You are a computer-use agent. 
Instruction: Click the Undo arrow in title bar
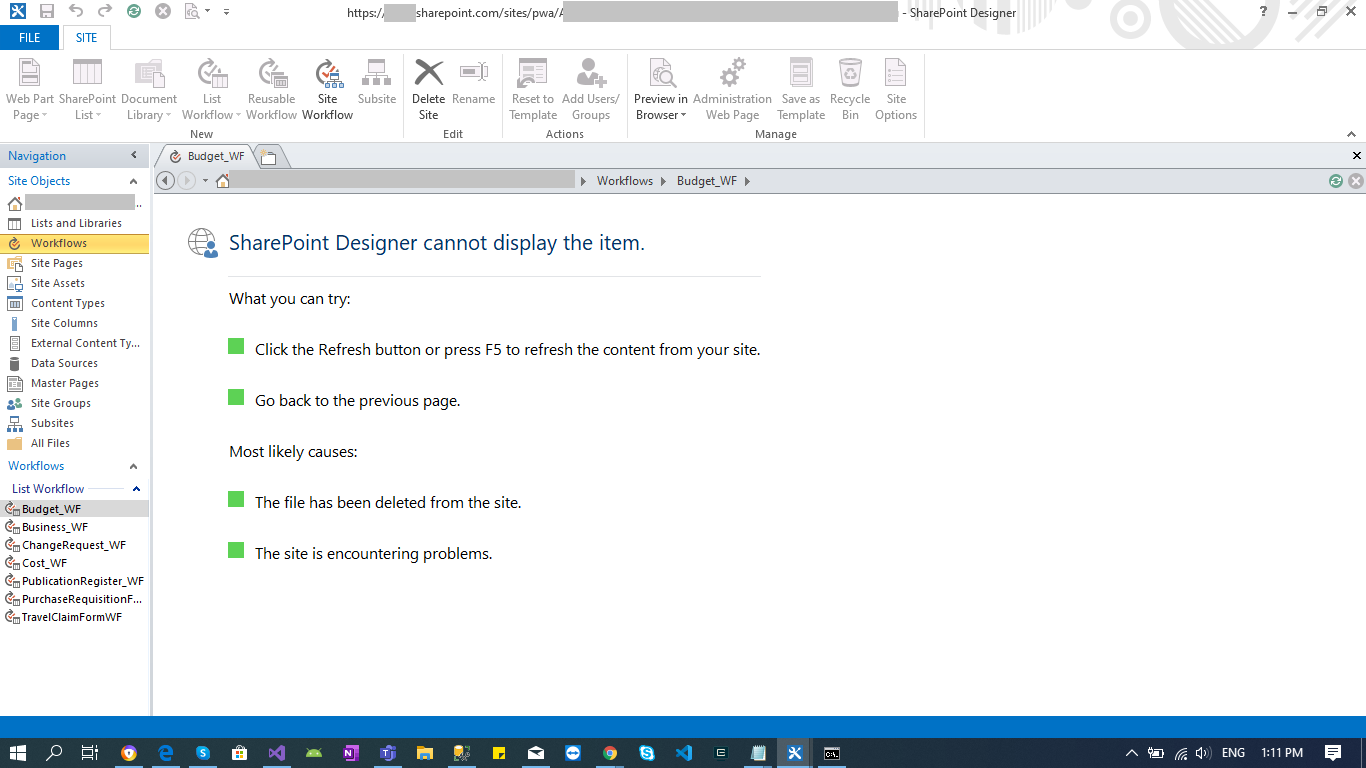76,12
